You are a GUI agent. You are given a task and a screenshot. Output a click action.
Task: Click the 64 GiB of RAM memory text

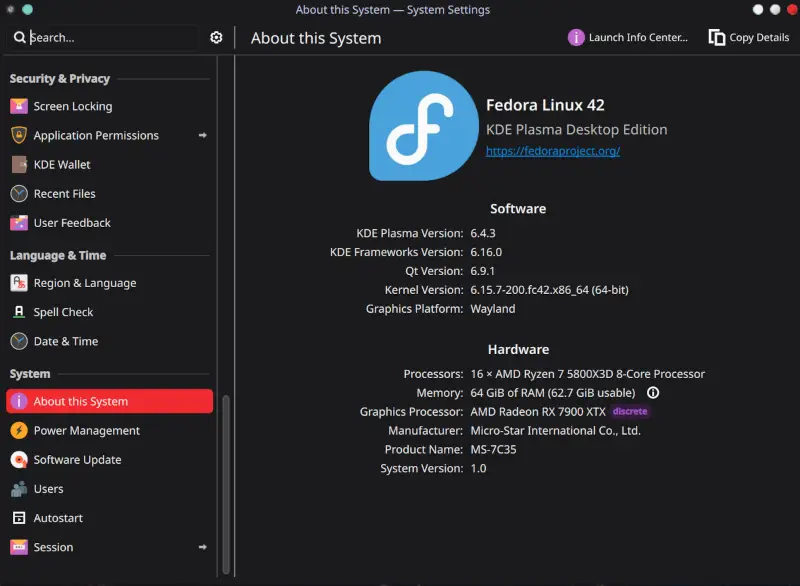pos(553,393)
